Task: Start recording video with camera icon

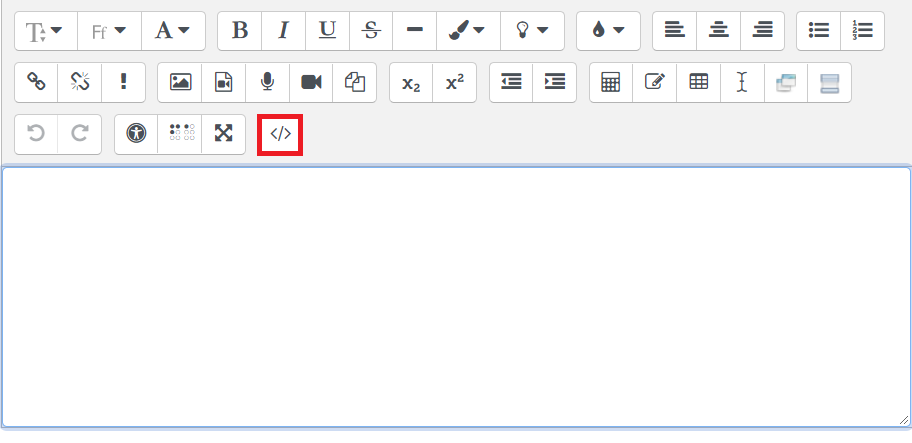Action: [311, 83]
